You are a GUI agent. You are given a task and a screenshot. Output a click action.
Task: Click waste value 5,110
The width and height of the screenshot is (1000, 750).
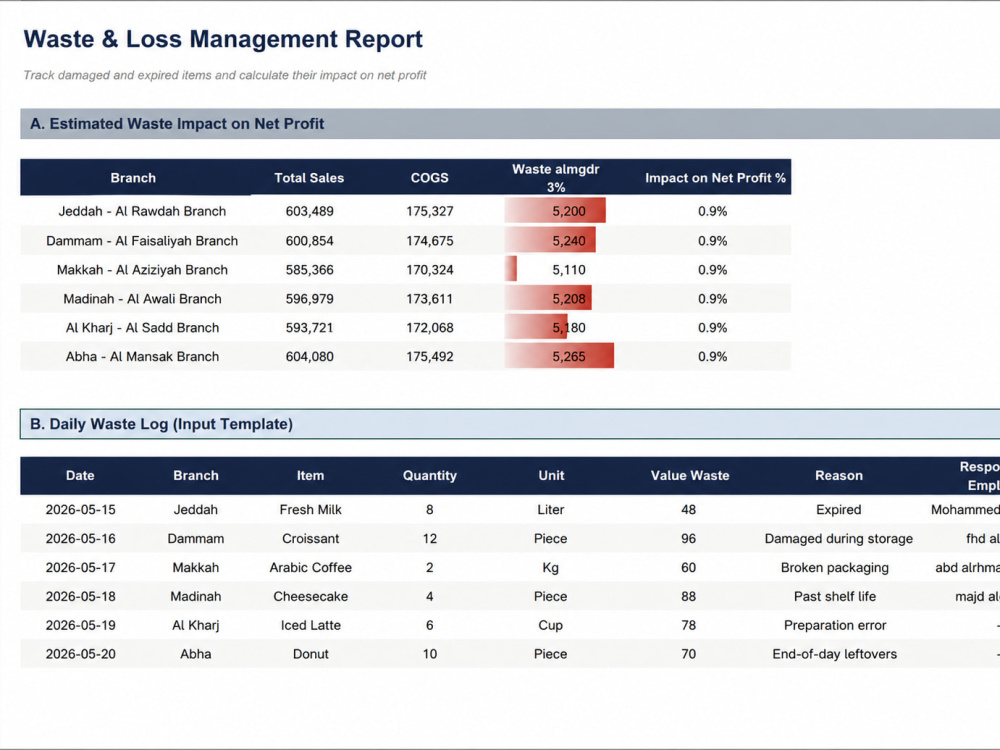tap(568, 270)
